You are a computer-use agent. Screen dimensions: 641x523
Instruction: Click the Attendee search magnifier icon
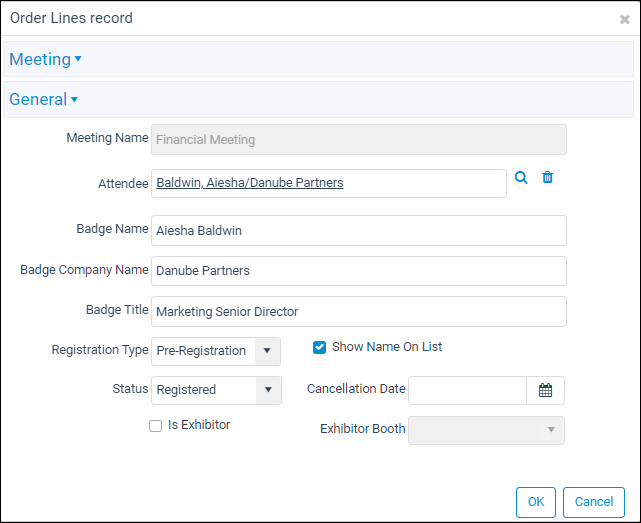[521, 177]
